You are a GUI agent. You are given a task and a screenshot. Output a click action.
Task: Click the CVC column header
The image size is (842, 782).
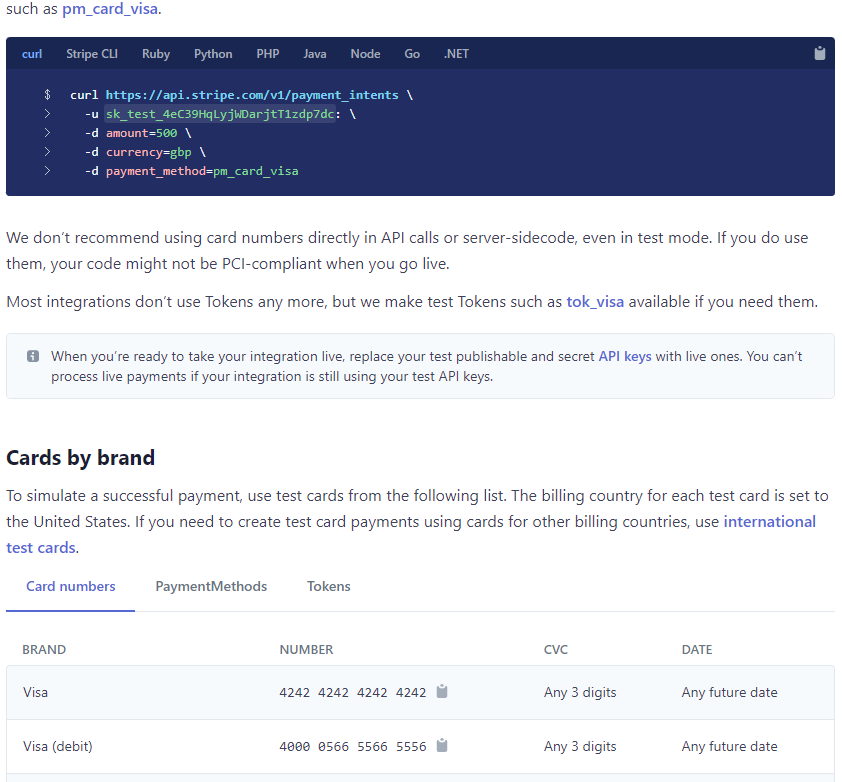[x=556, y=649]
